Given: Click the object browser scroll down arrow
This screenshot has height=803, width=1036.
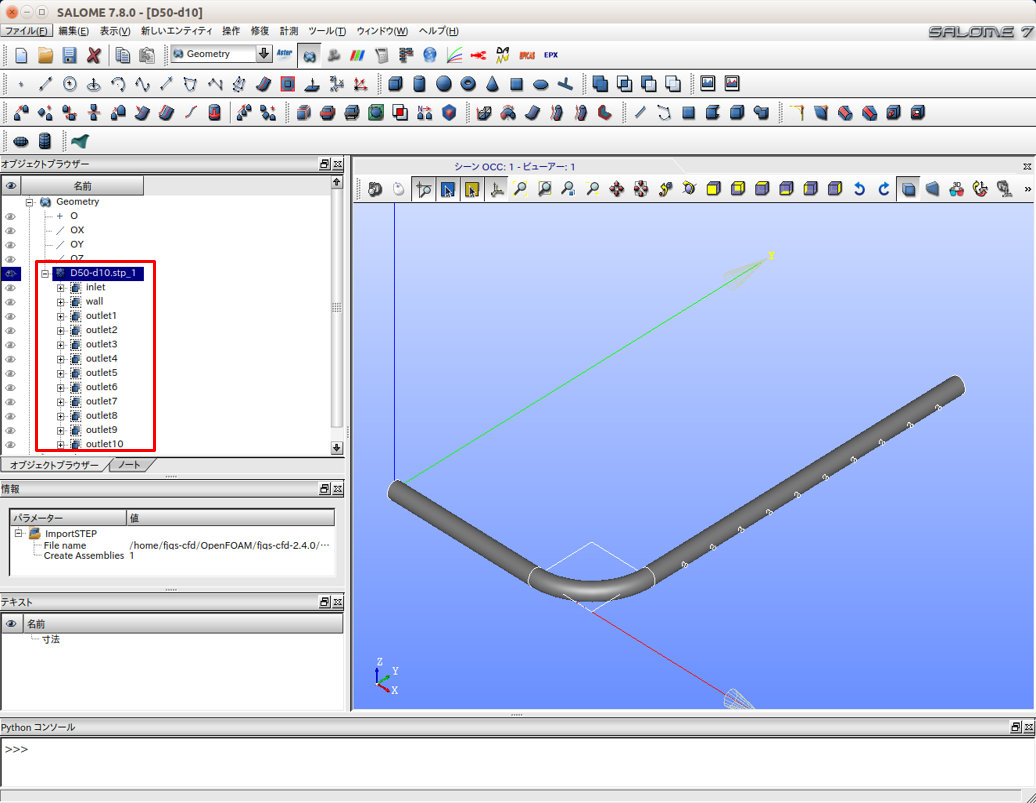Looking at the screenshot, I should point(337,448).
